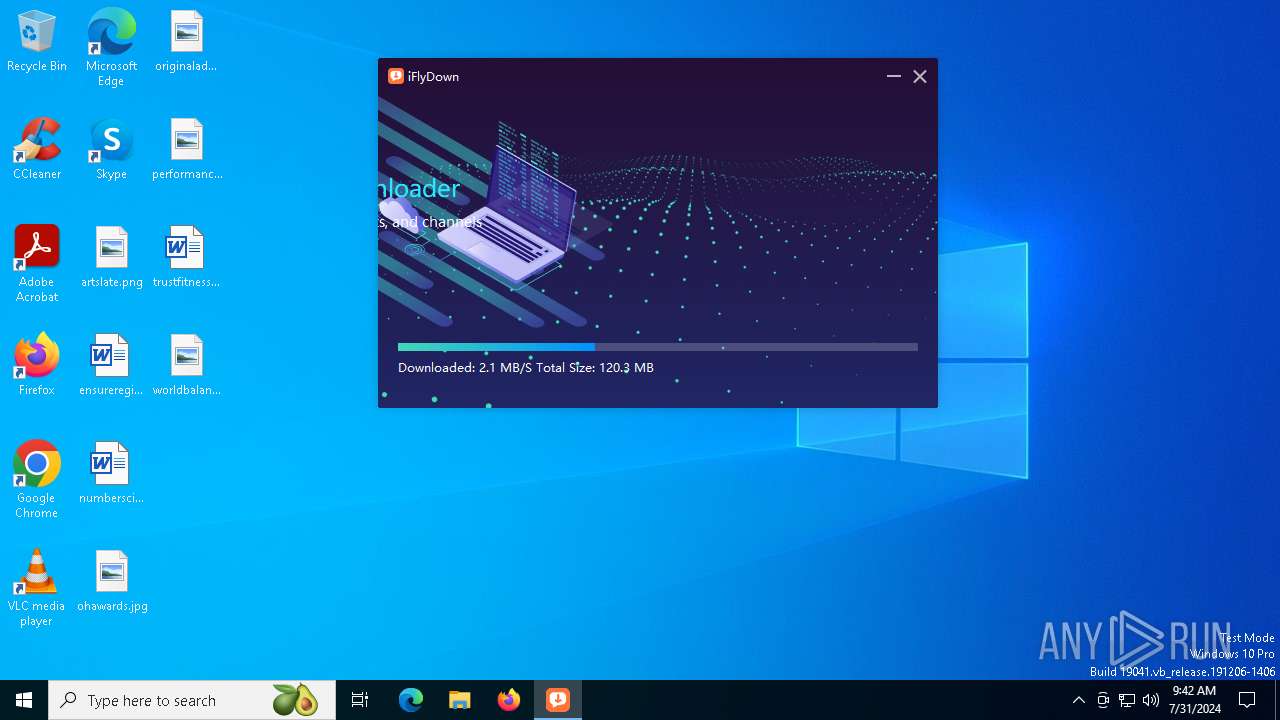Click the safely remove hardware tray icon
The height and width of the screenshot is (720, 1280).
(1103, 700)
